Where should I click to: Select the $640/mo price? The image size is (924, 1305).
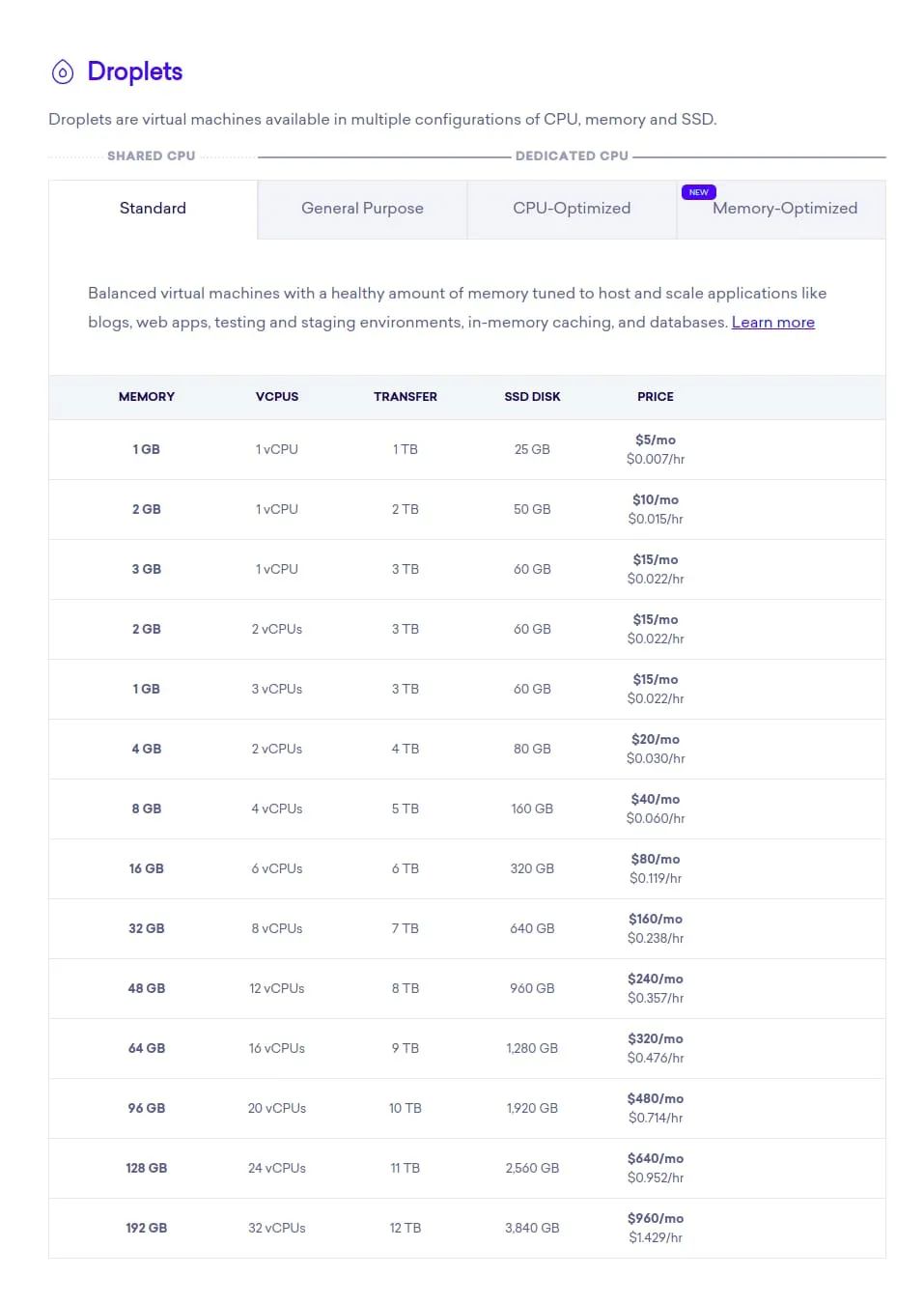pos(656,1159)
